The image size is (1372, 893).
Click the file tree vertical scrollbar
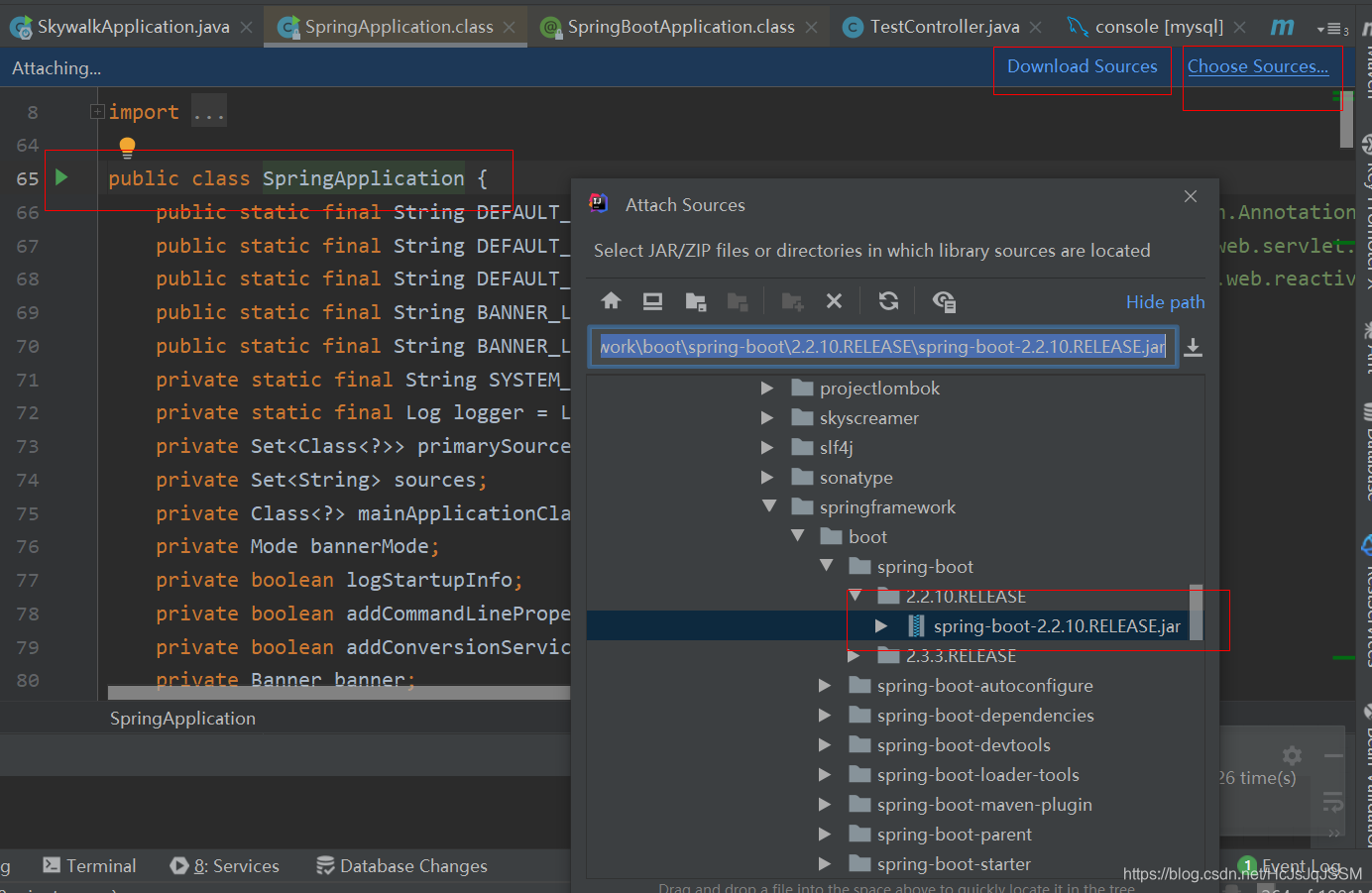tap(1196, 613)
